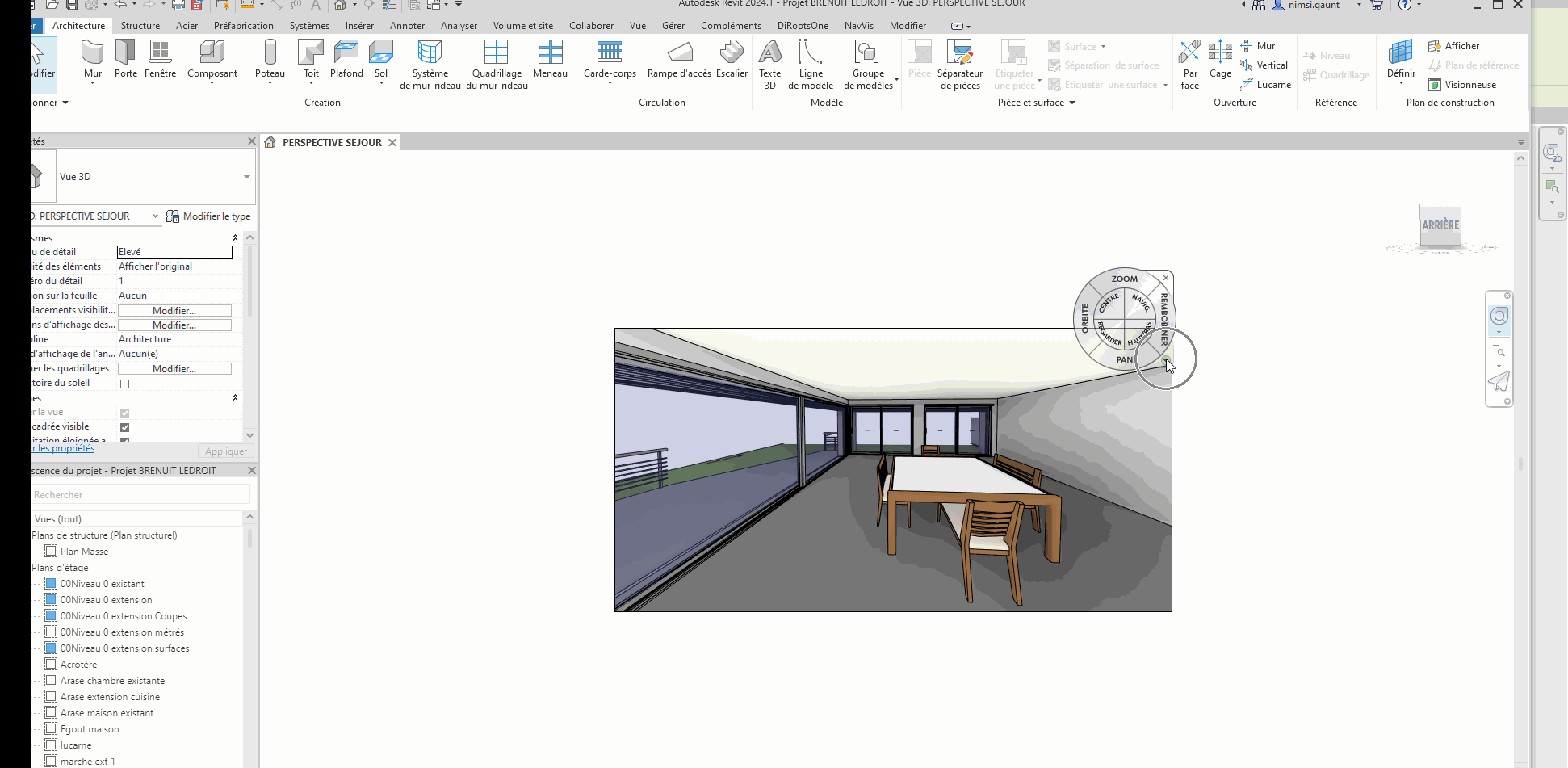Select the Plafond ceiling tool
Viewport: 1568px width, 768px height.
click(346, 60)
